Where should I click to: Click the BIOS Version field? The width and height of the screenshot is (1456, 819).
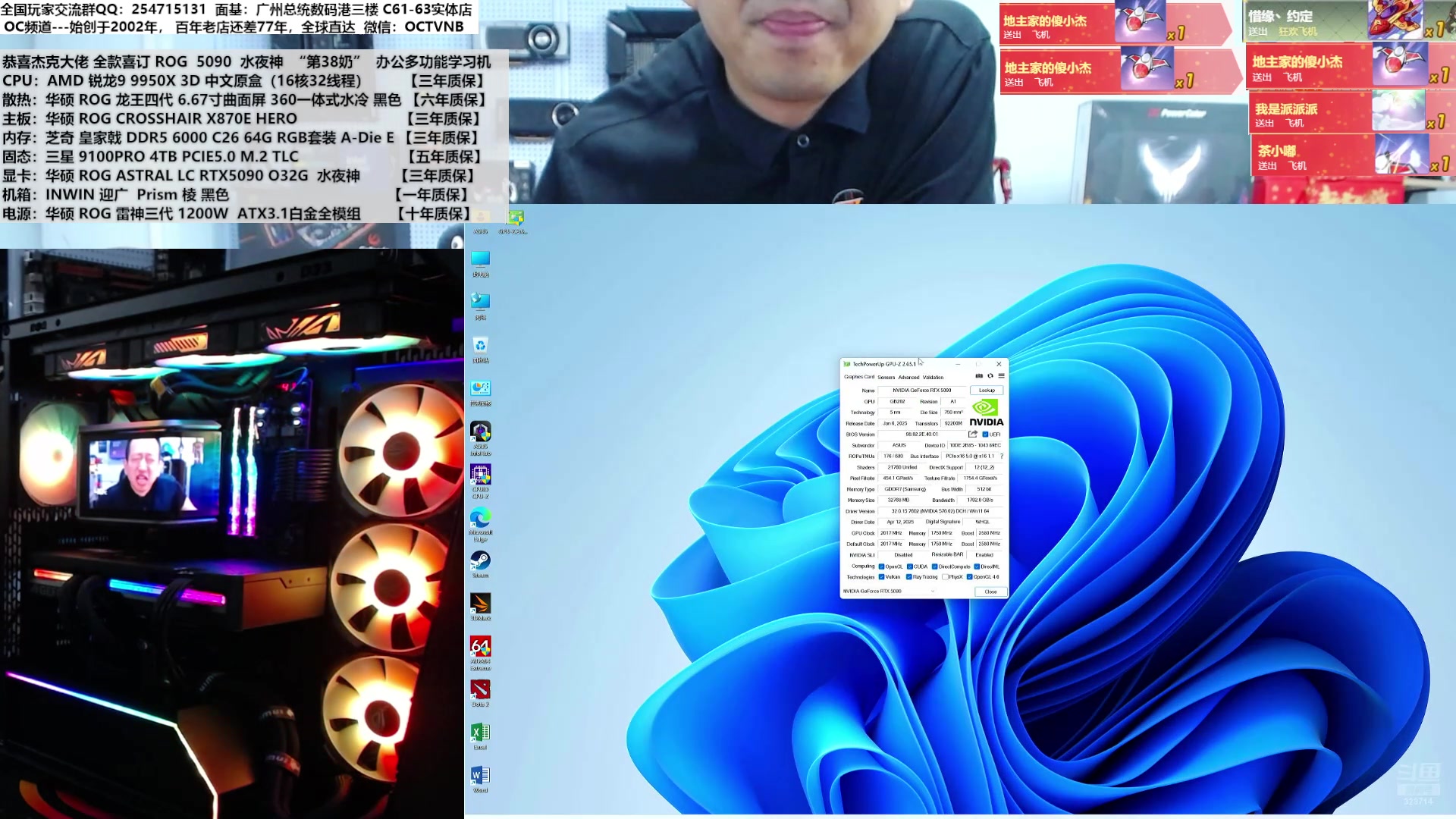click(x=921, y=435)
